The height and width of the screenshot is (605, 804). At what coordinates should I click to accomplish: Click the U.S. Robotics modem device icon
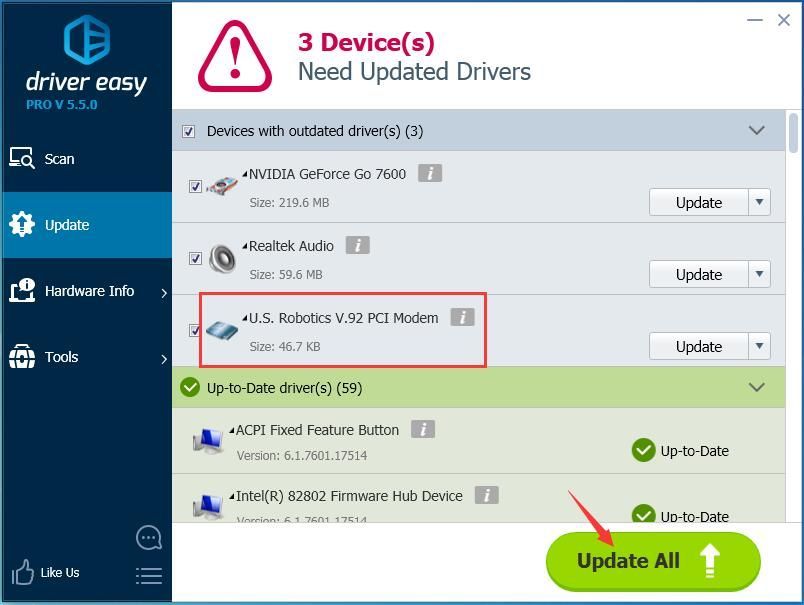pos(223,330)
